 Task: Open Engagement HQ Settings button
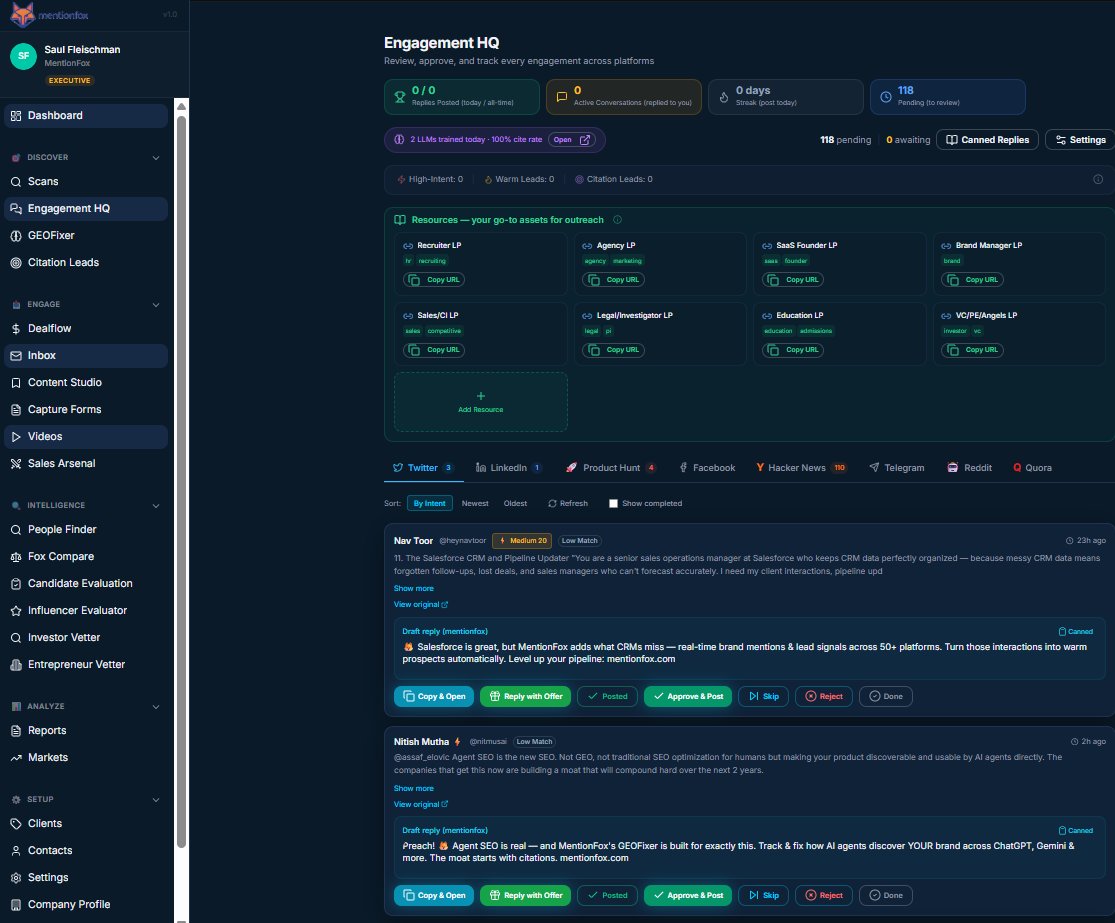[1080, 140]
